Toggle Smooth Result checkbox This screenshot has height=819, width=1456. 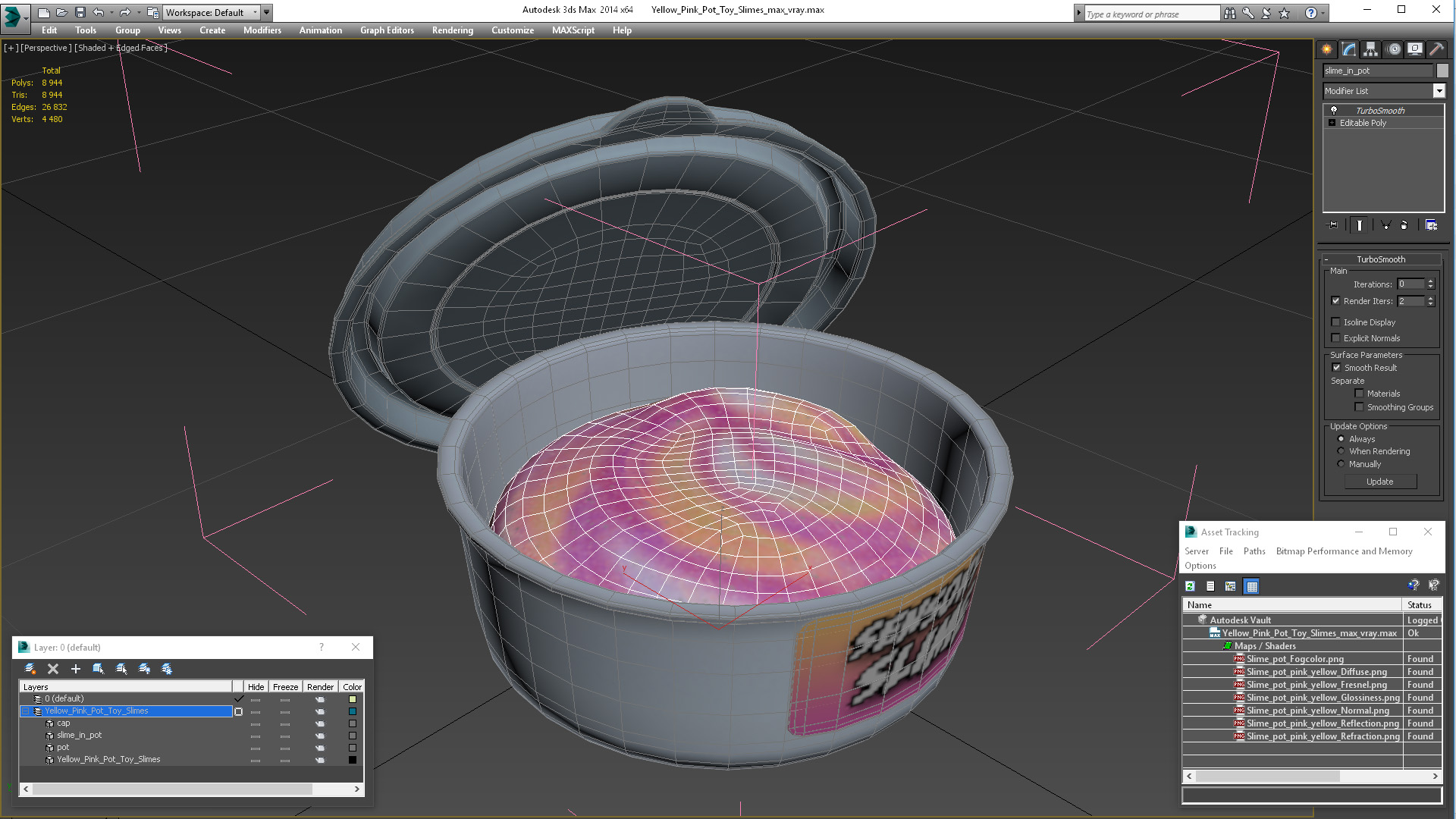(1336, 368)
